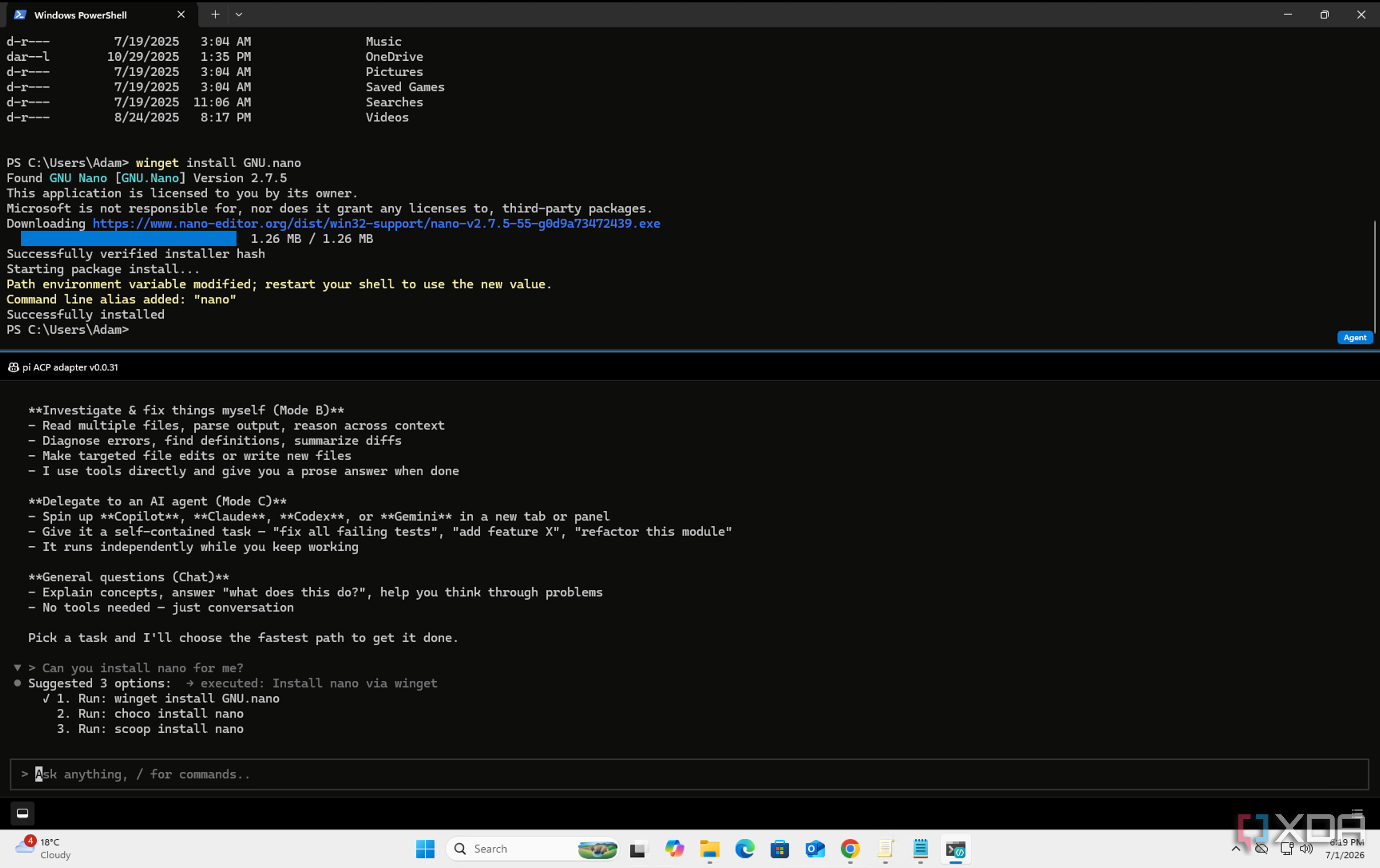Open Google Chrome from the taskbar
Screen dimensions: 1380x868
coord(850,848)
